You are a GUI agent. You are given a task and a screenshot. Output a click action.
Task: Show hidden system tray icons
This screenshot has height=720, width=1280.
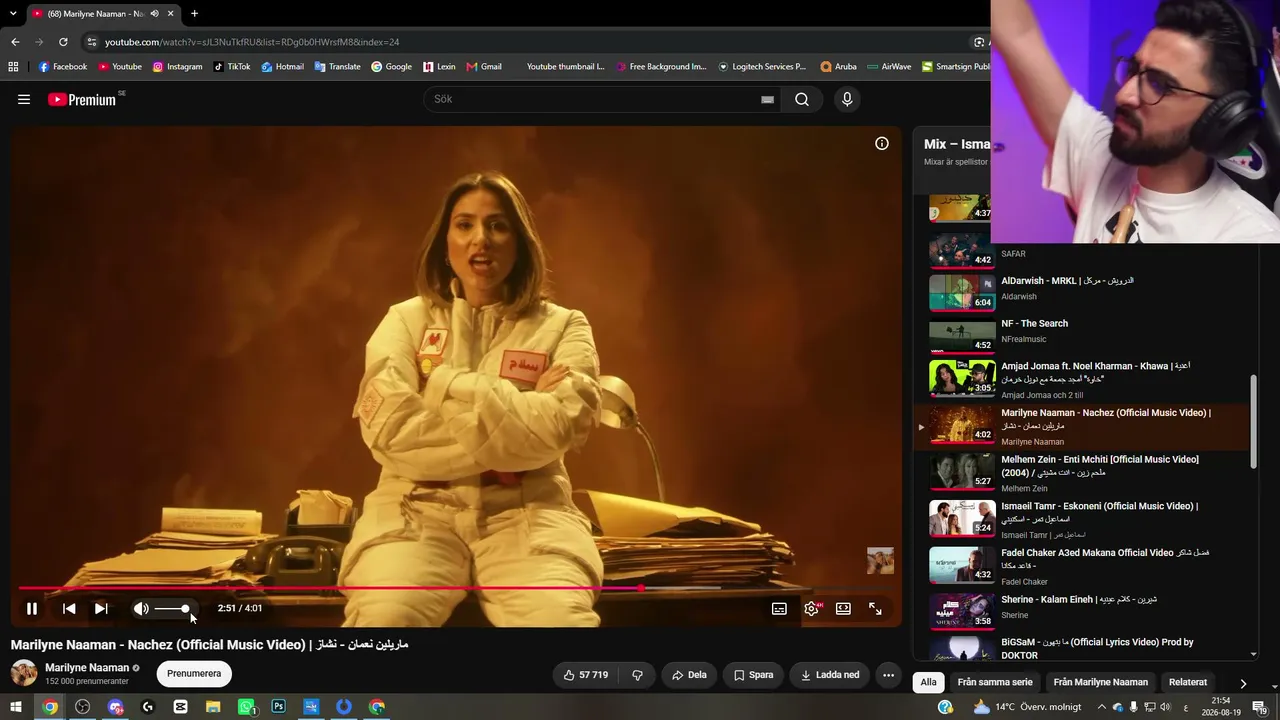(1101, 707)
